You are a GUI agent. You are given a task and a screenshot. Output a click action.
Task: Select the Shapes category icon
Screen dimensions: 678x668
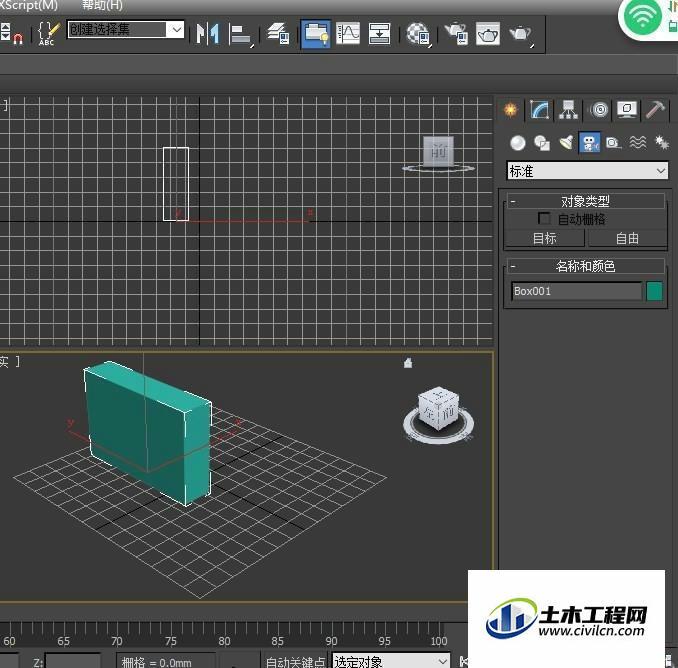pyautogui.click(x=542, y=143)
